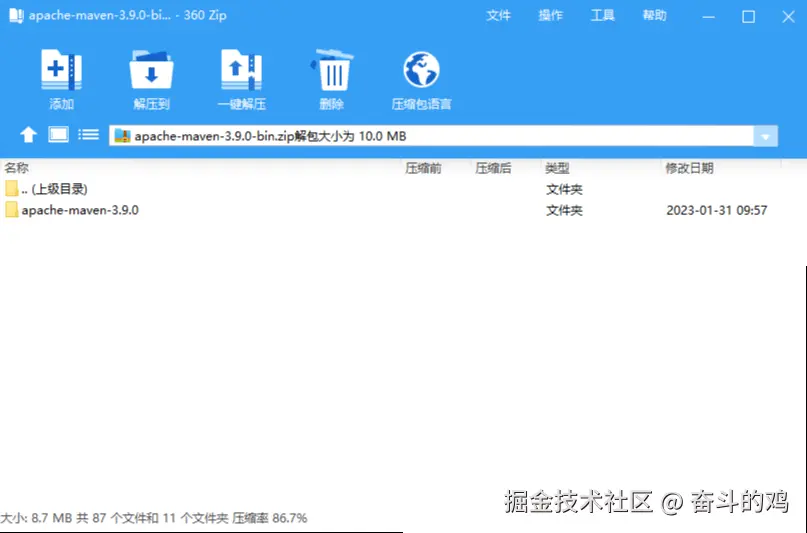Sort by 名称 column header

click(x=16, y=168)
